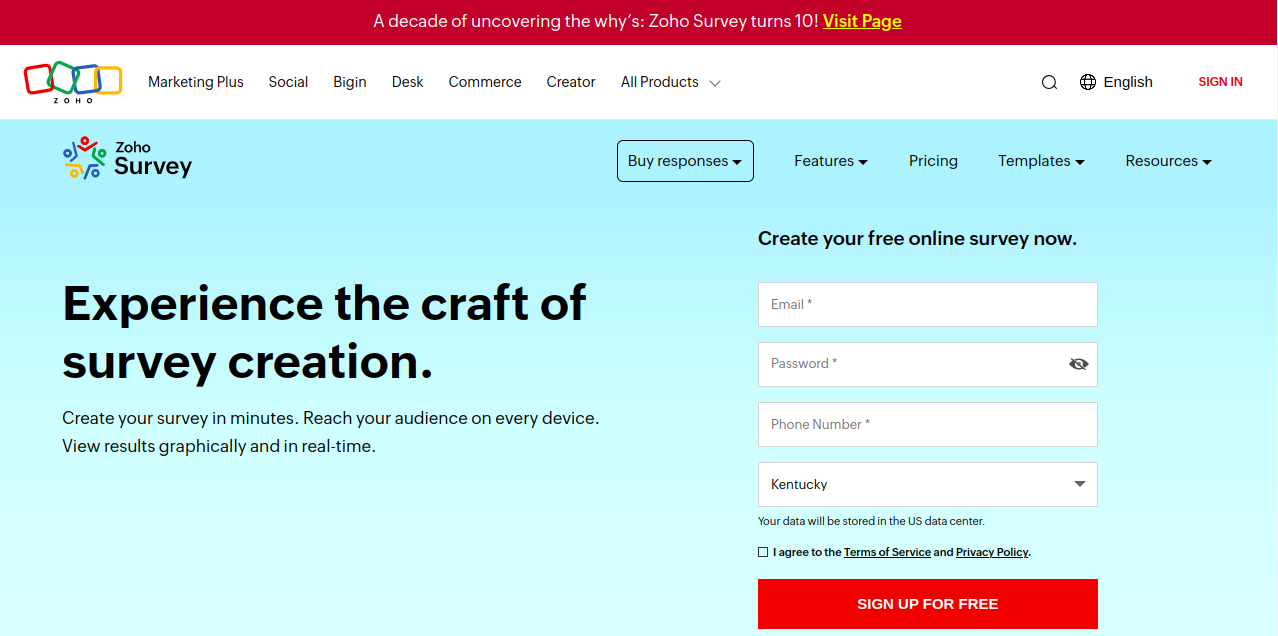Screen dimensions: 1278x636
Task: Click the SIGN IN link
Action: [1220, 82]
